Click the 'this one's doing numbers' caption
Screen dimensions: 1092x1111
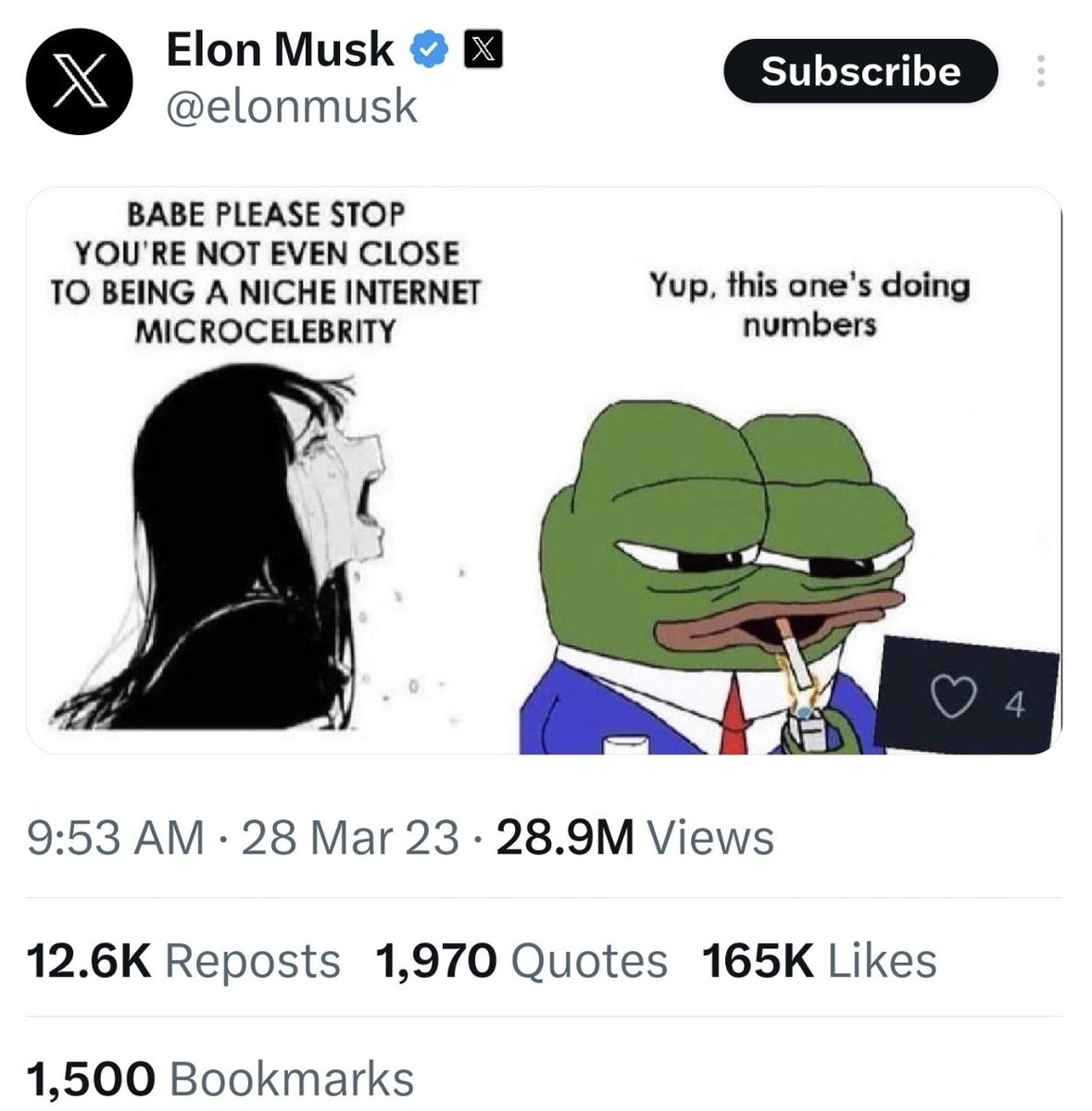pyautogui.click(x=809, y=303)
